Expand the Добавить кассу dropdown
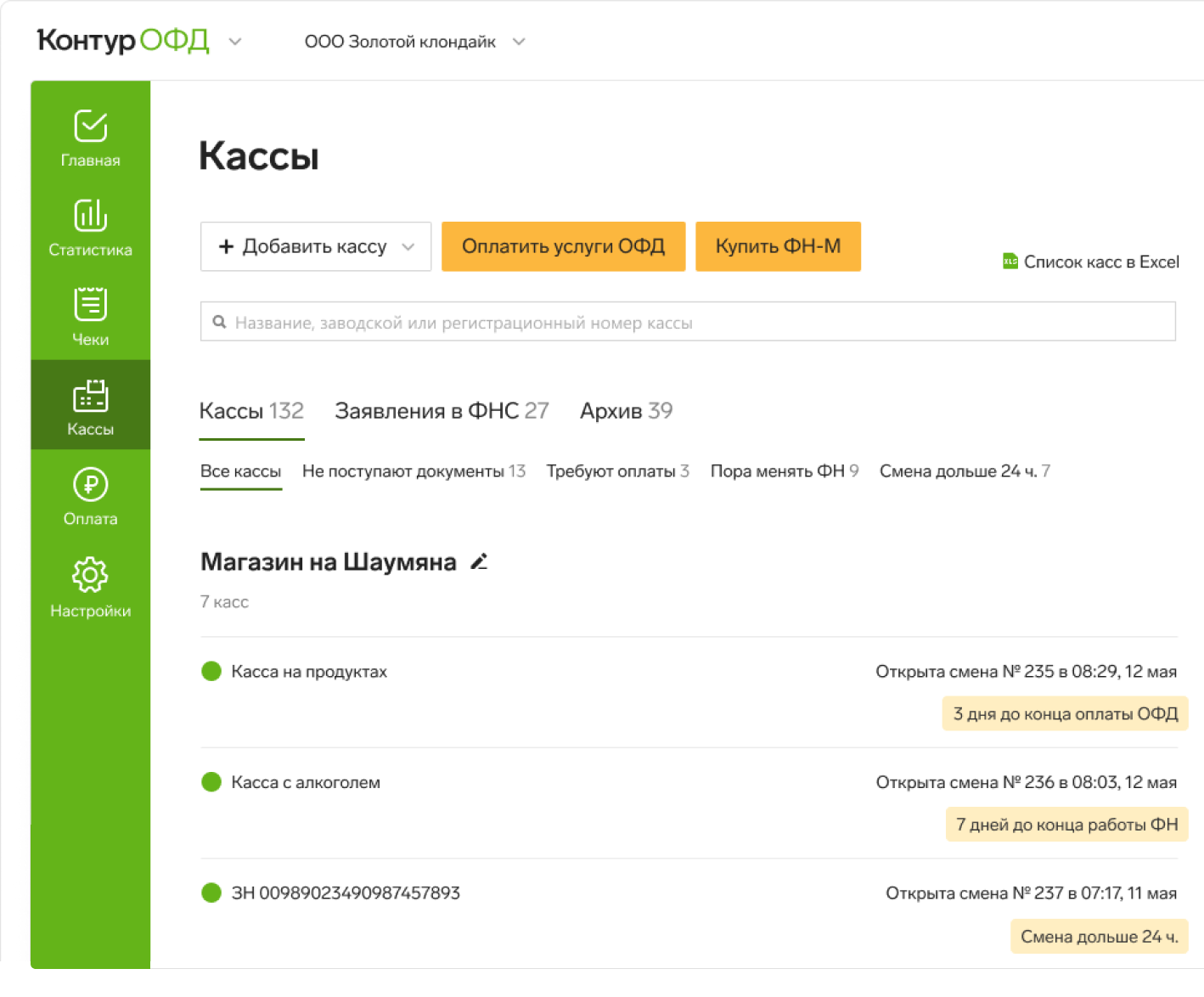1204x997 pixels. 408,247
